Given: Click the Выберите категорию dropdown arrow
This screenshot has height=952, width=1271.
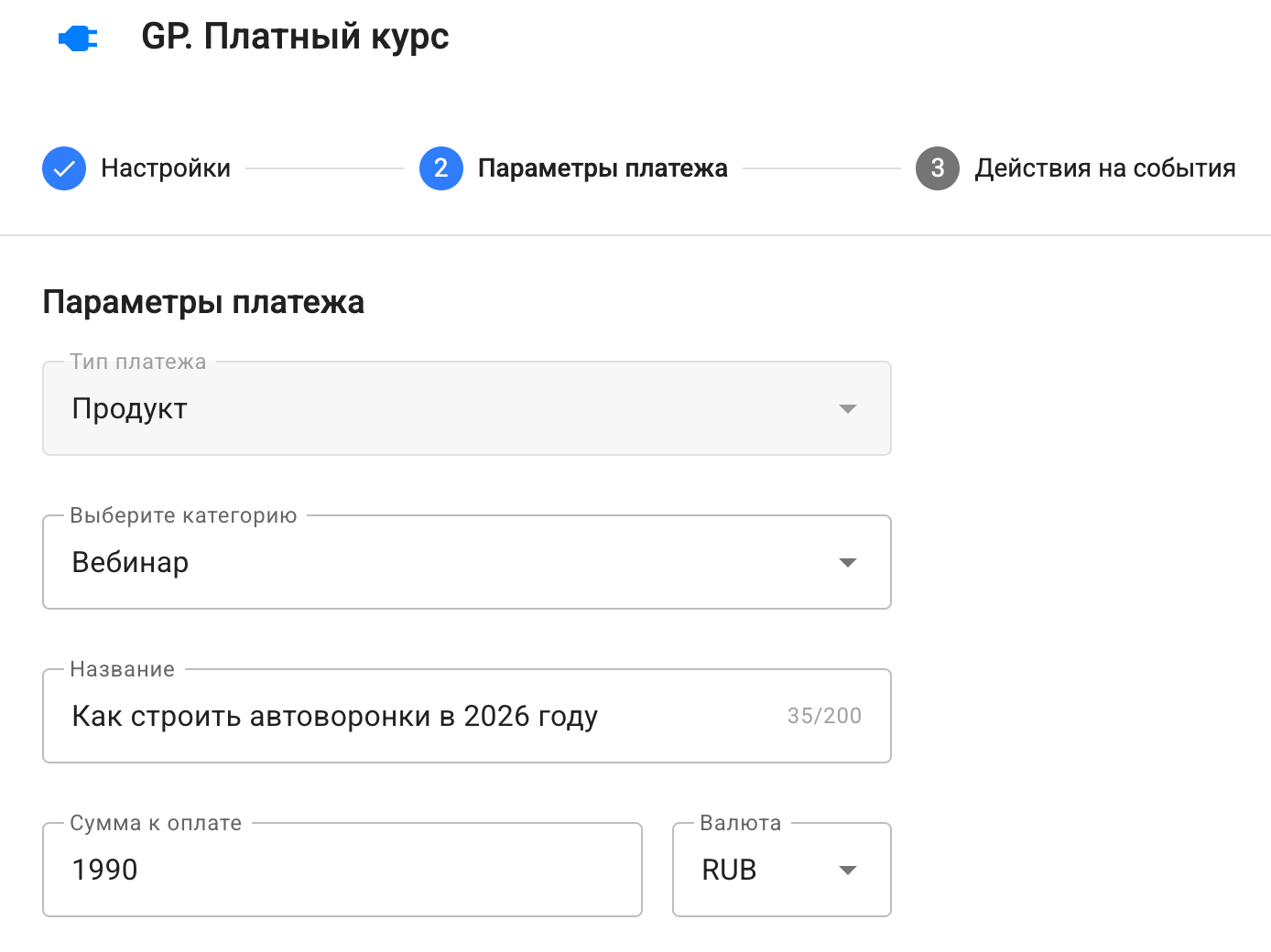Looking at the screenshot, I should coord(848,563).
